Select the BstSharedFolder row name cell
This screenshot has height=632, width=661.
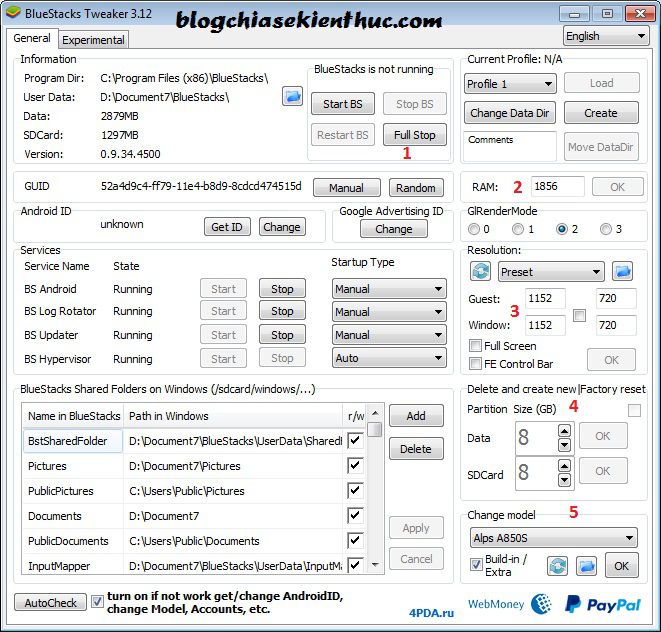[73, 441]
